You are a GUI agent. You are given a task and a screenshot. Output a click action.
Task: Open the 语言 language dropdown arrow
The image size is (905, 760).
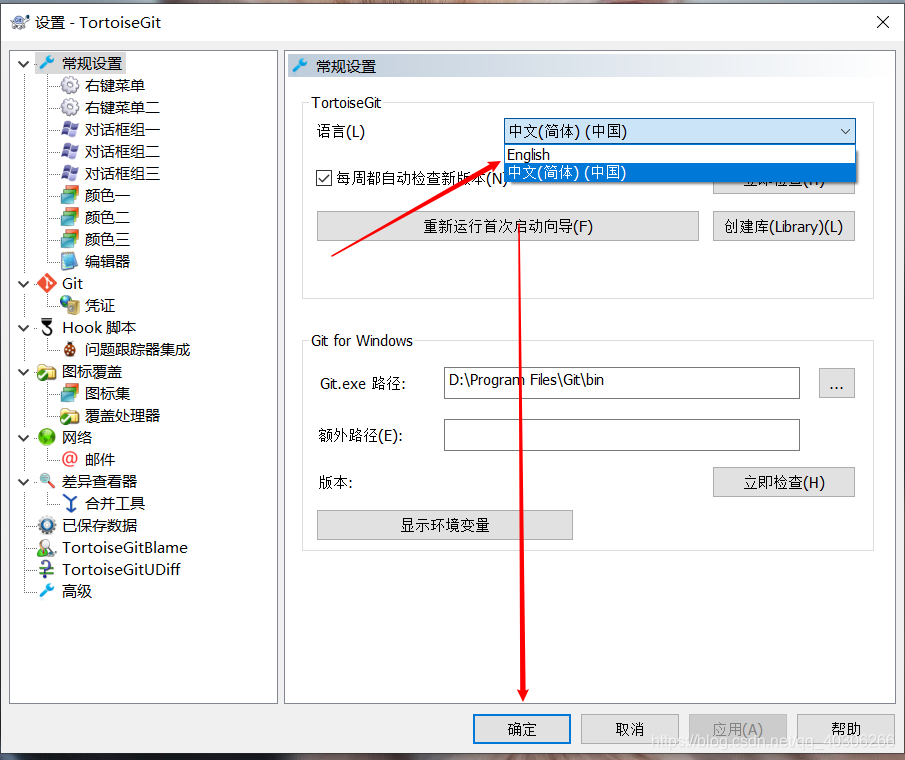(x=845, y=132)
